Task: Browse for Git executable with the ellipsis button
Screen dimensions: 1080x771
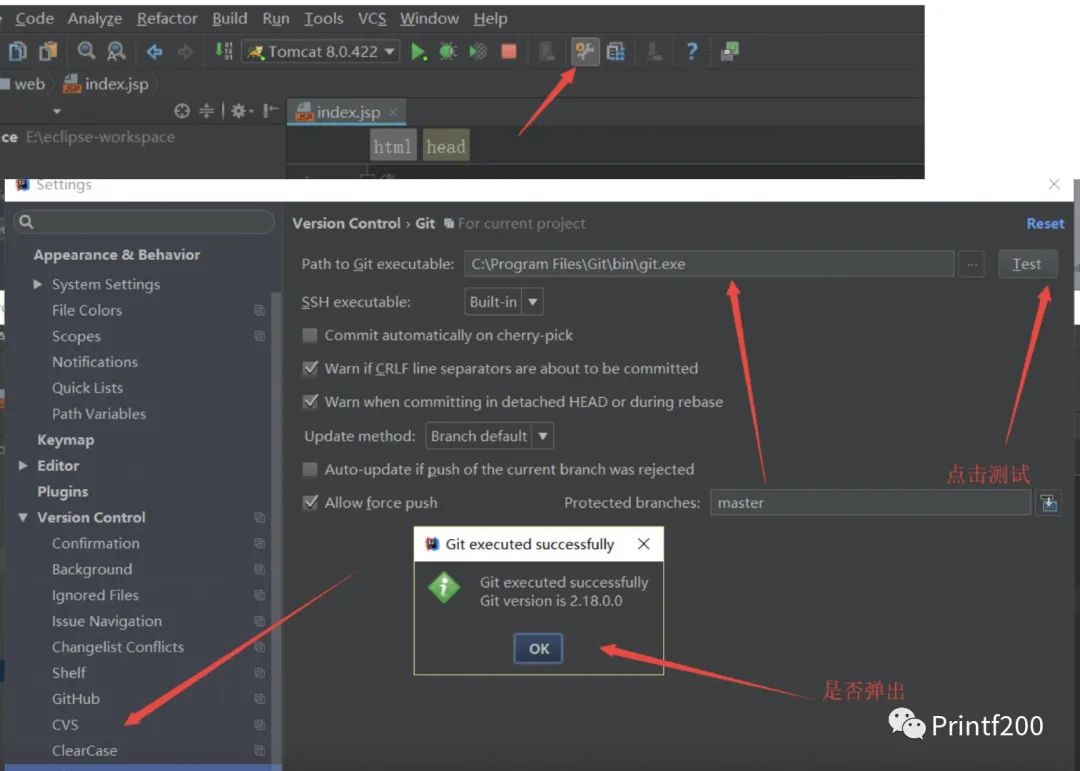Action: [x=972, y=264]
